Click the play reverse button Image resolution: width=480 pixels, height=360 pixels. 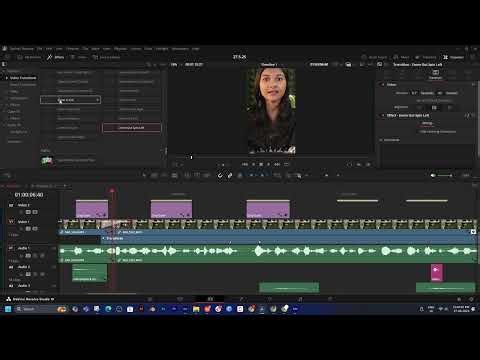253,164
